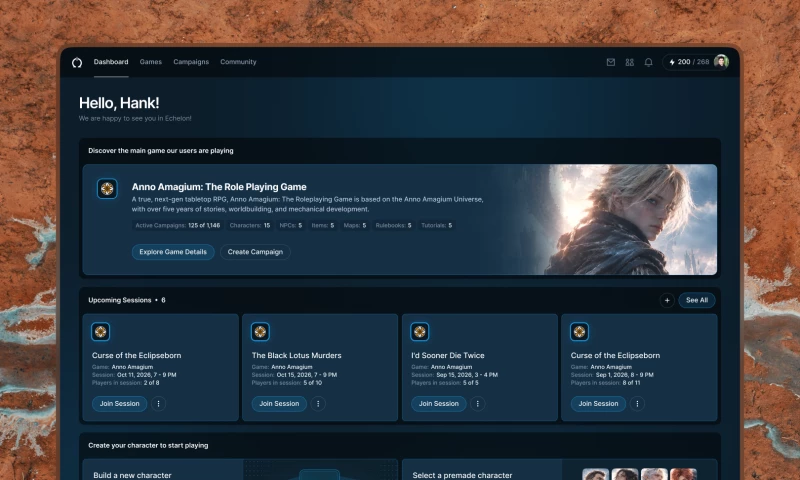Click Explore Game Details button

pos(173,252)
